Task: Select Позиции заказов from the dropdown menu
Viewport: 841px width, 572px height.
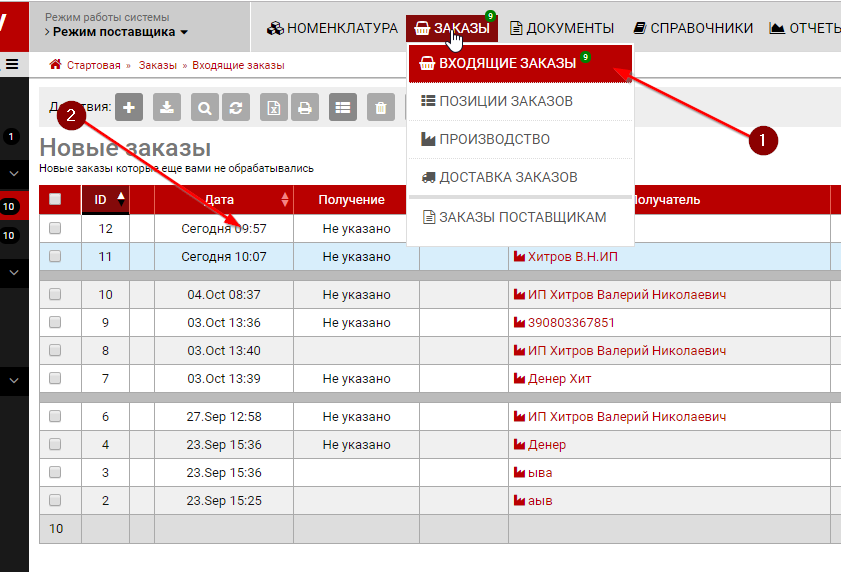Action: (x=505, y=101)
